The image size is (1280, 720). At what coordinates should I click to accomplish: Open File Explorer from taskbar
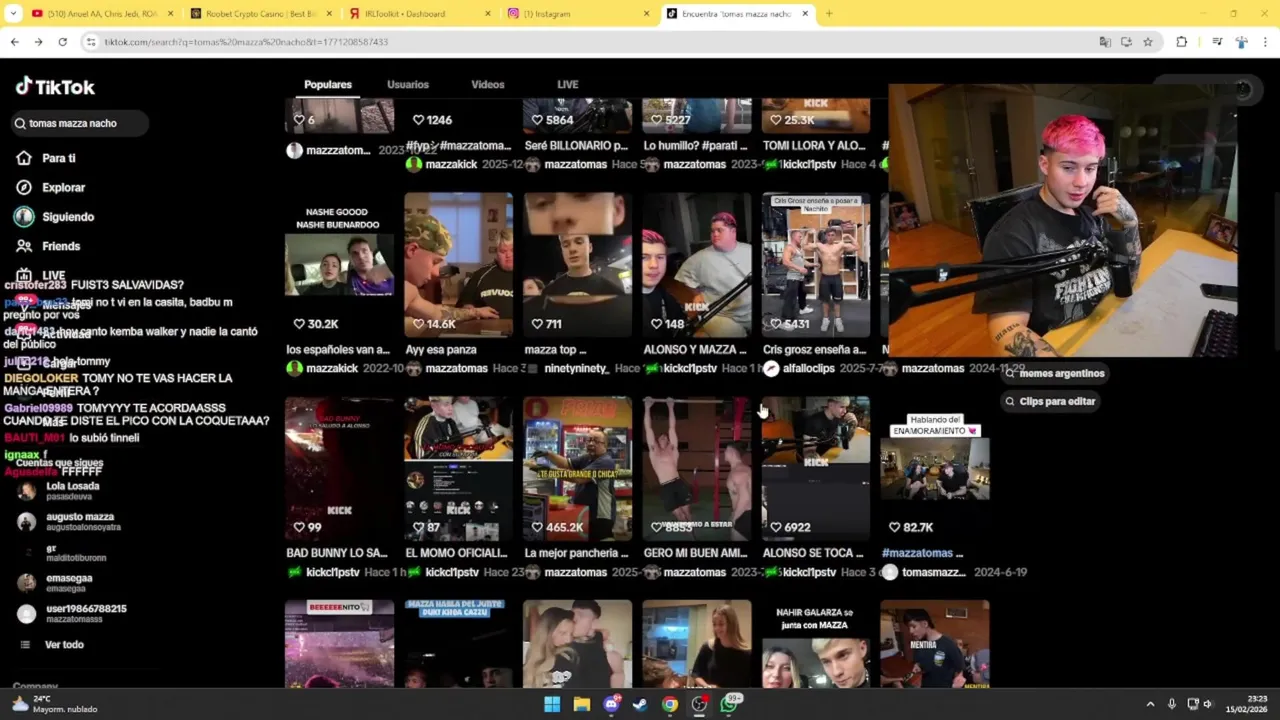pos(581,704)
